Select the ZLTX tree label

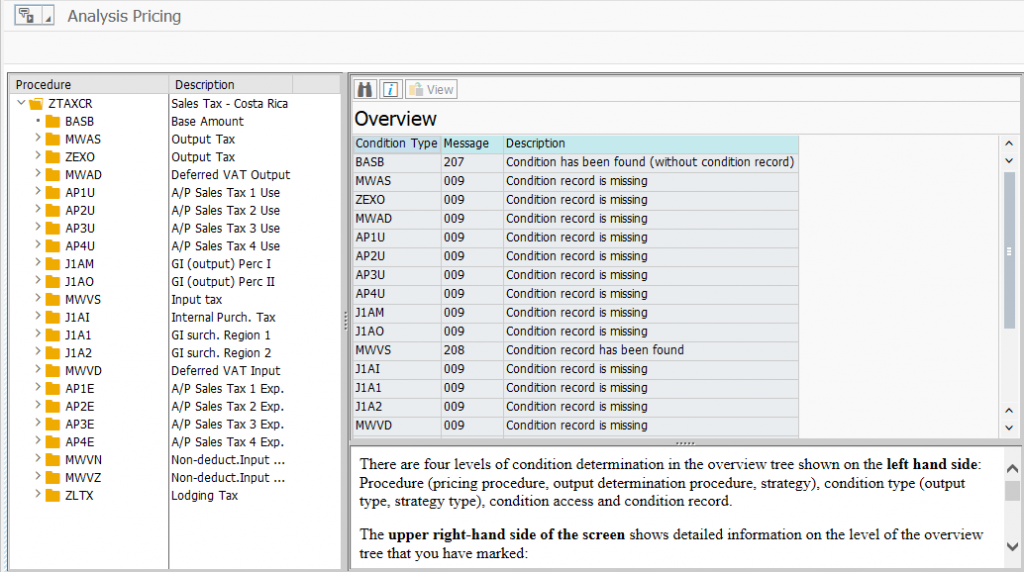[x=79, y=496]
